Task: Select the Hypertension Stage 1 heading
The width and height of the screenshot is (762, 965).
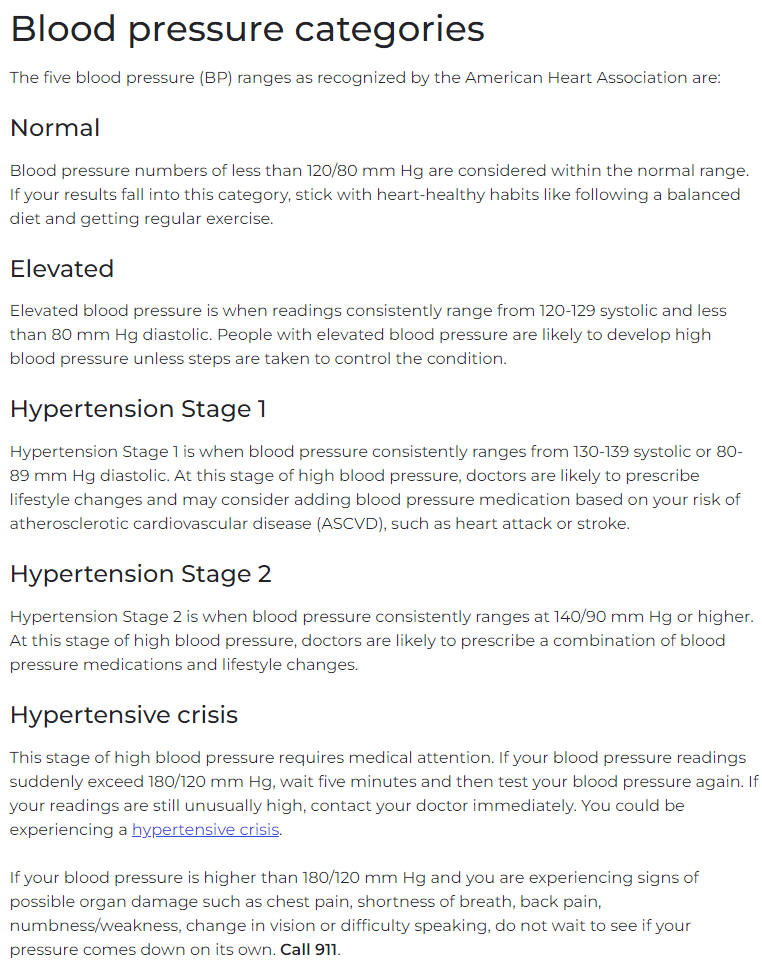Action: (x=138, y=409)
